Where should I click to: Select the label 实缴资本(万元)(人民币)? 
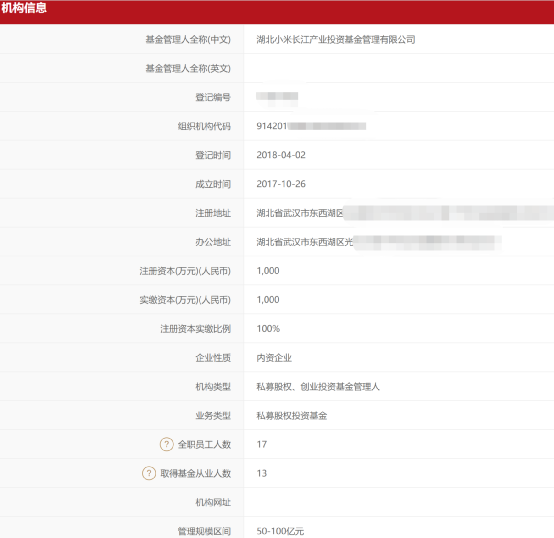185,300
